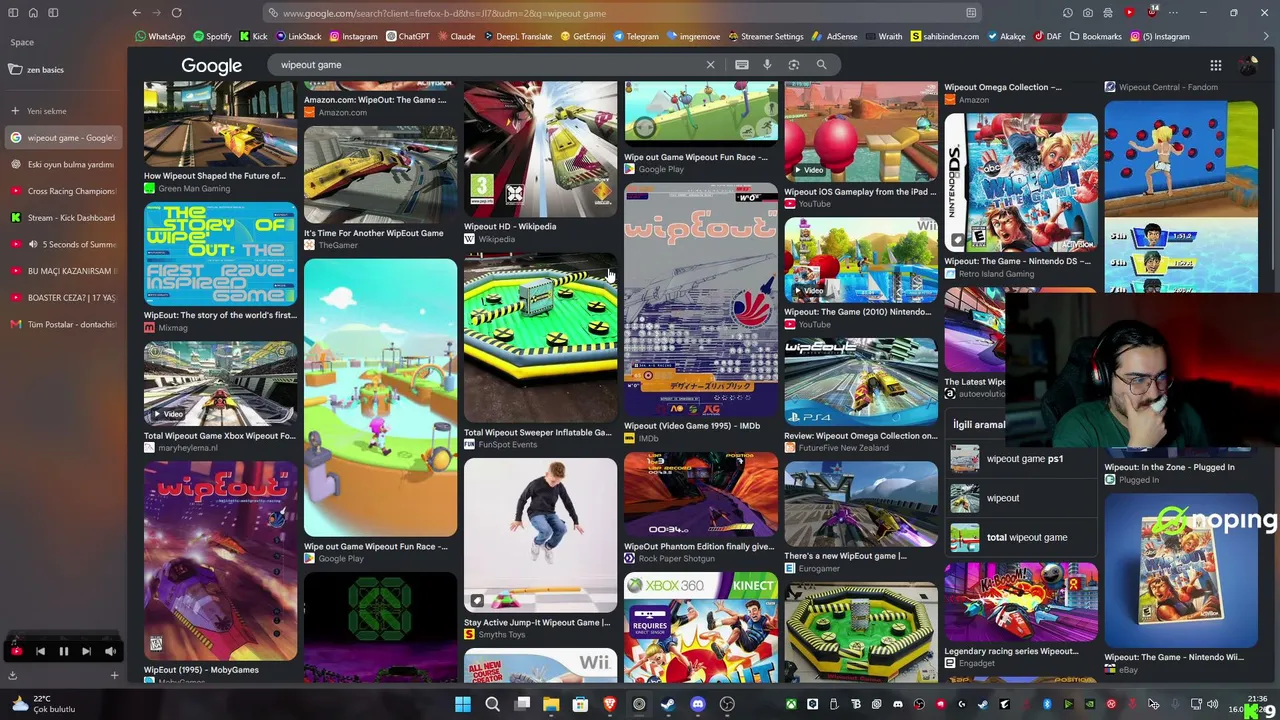Clear the Google search box with X

coord(710,65)
